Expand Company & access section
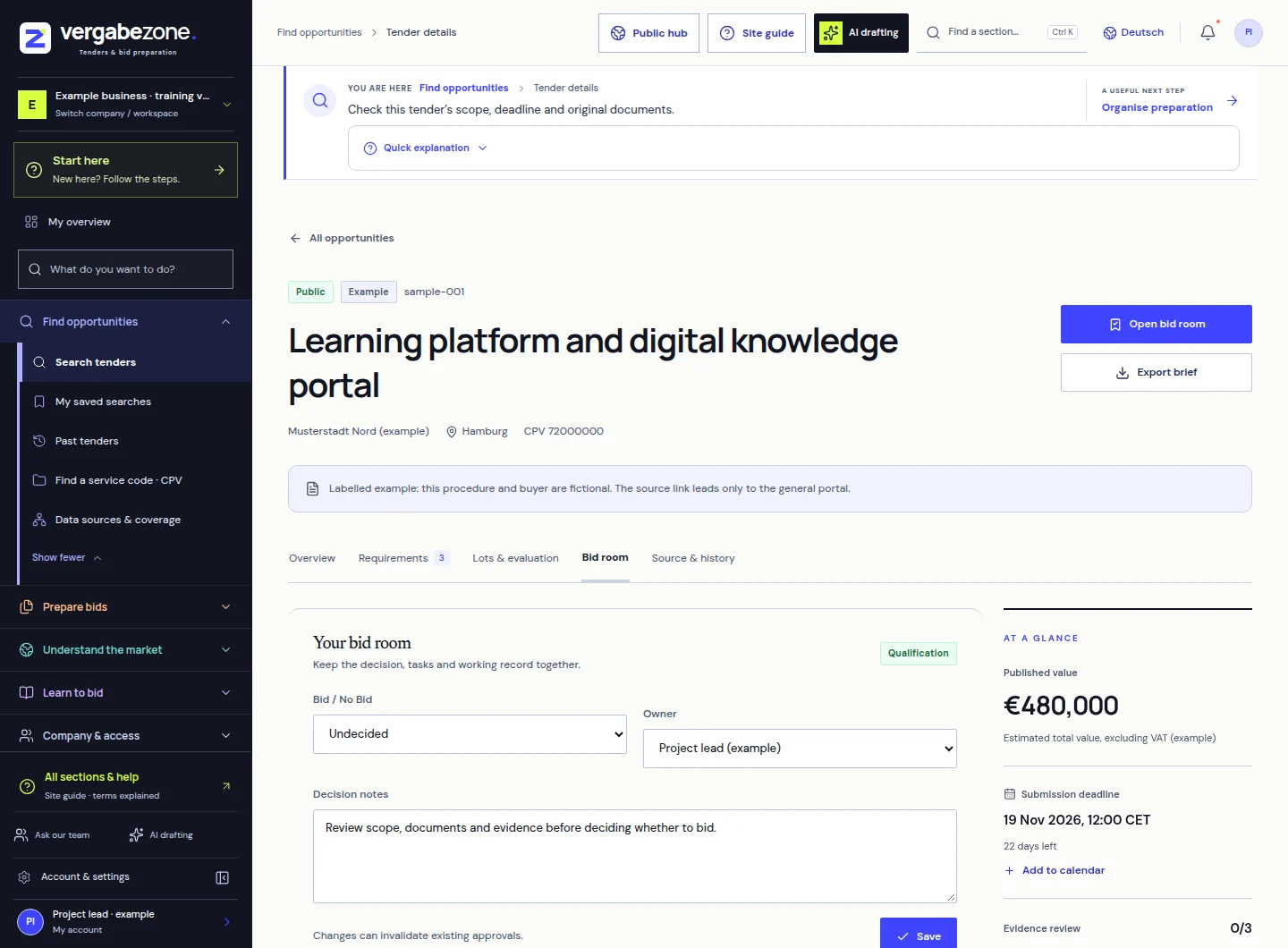Viewport: 1288px width, 948px height. tap(126, 736)
